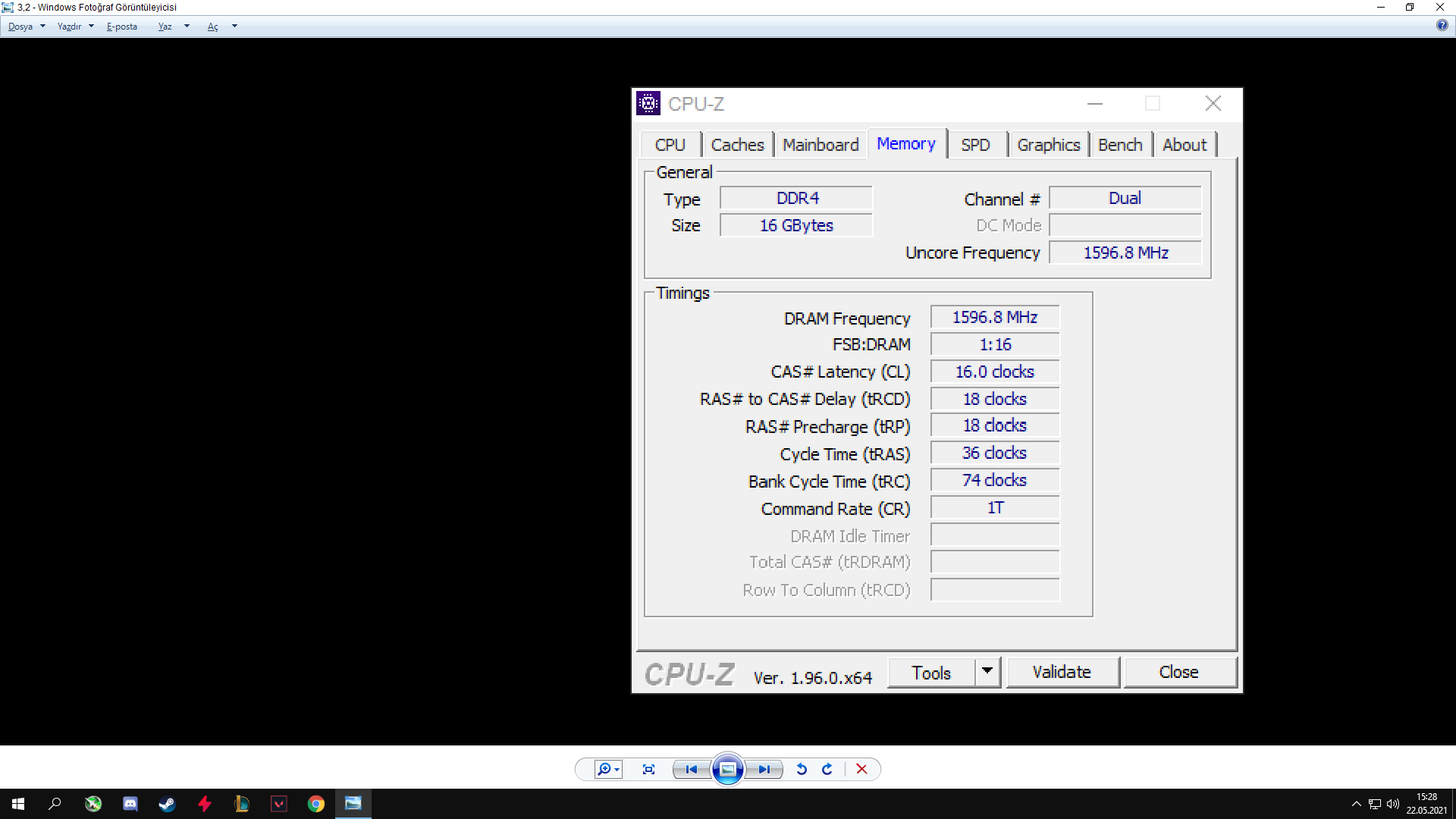
Task: Open Google Chrome from taskbar
Action: 316,804
